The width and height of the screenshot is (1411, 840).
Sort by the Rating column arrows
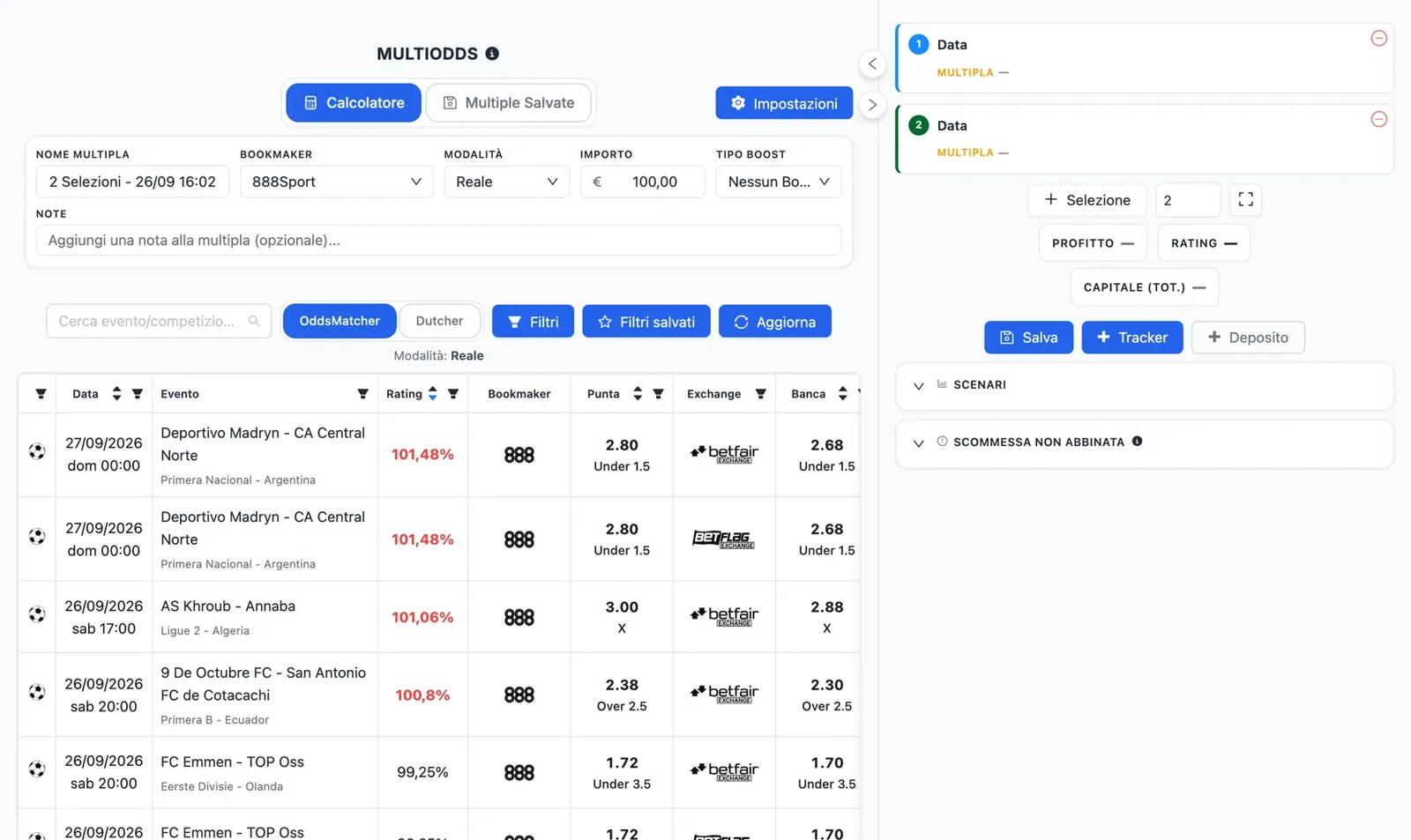coord(433,394)
